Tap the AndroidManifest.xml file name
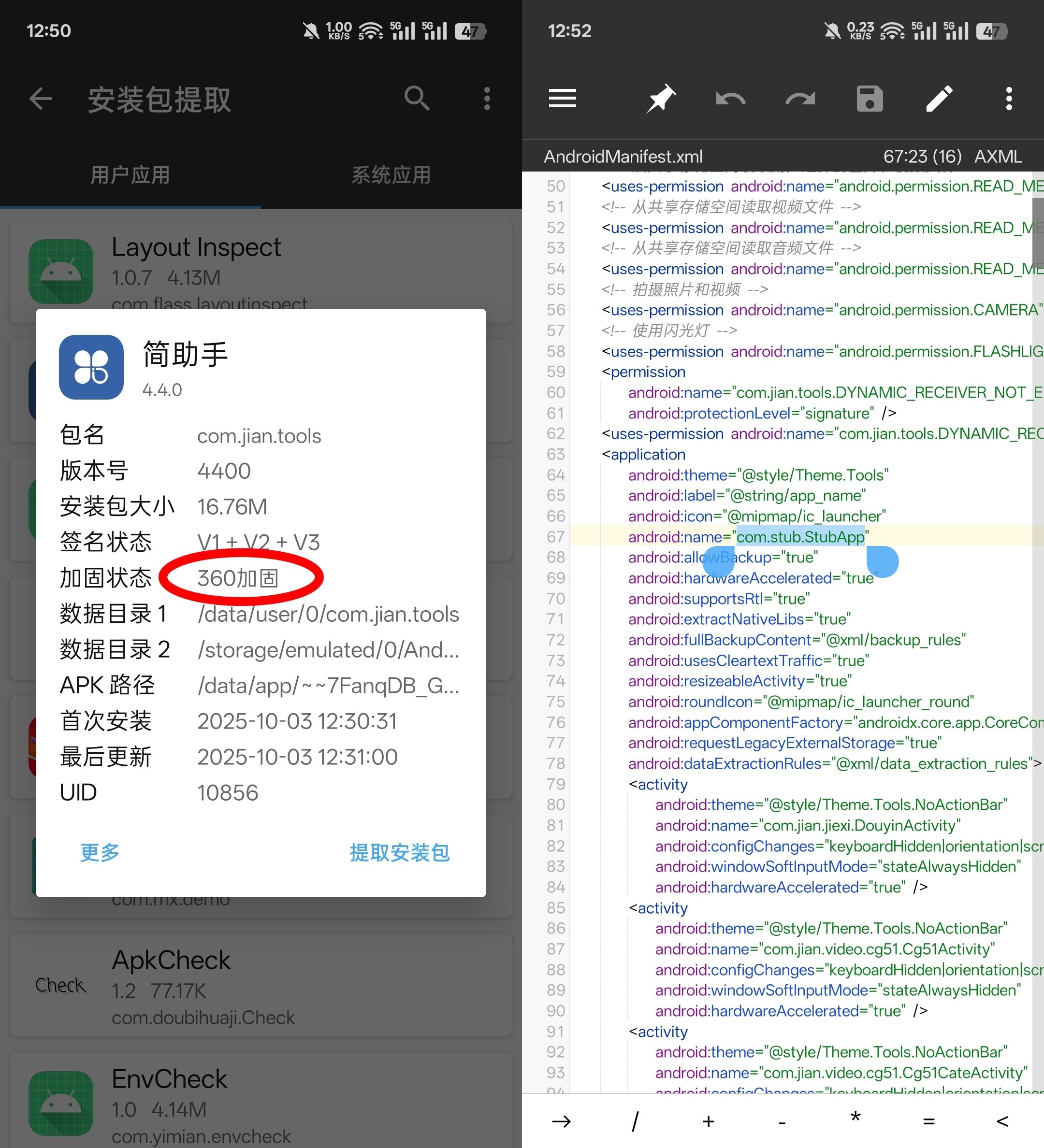The width and height of the screenshot is (1044, 1148). point(623,157)
